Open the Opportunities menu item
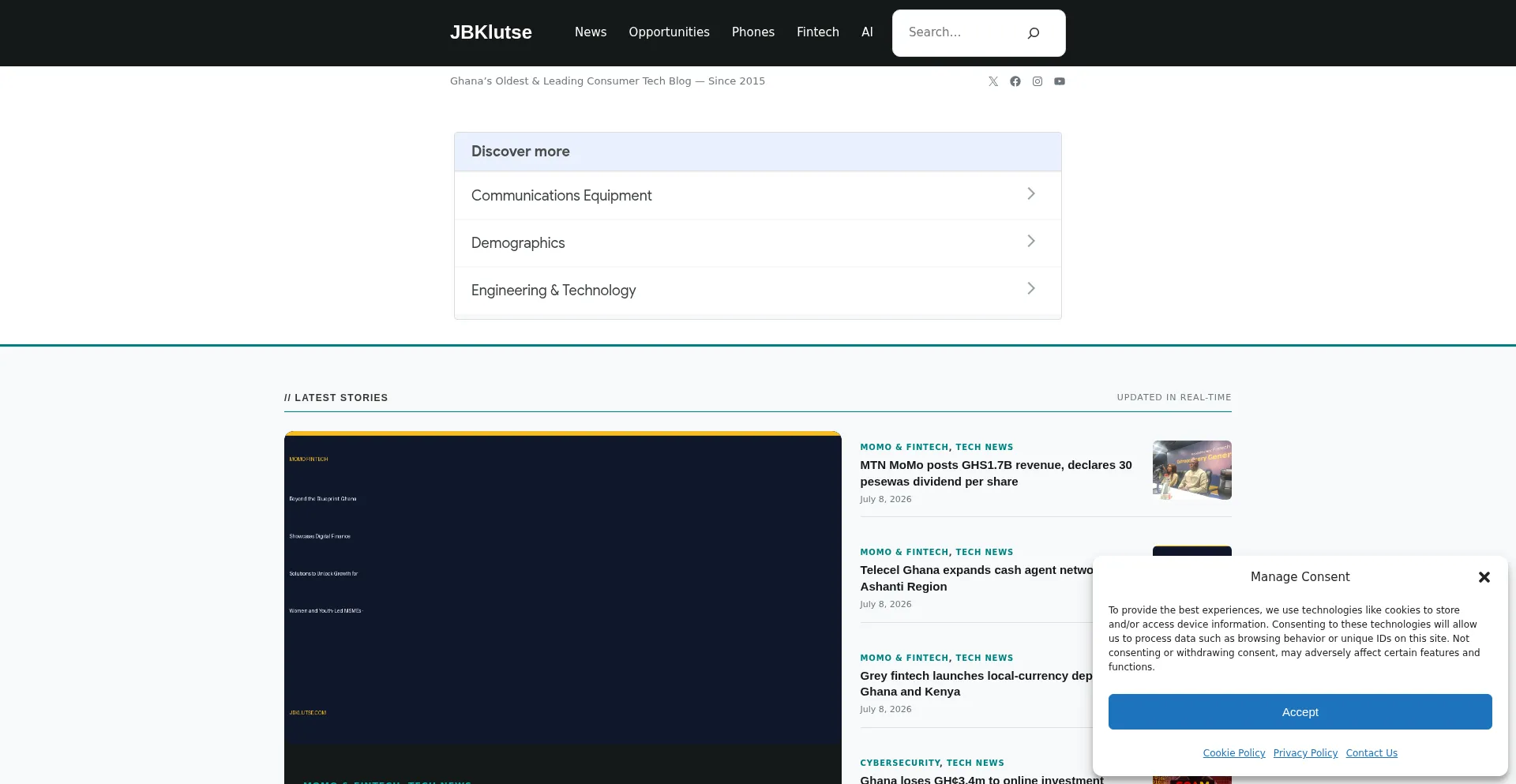This screenshot has height=784, width=1516. pos(669,32)
